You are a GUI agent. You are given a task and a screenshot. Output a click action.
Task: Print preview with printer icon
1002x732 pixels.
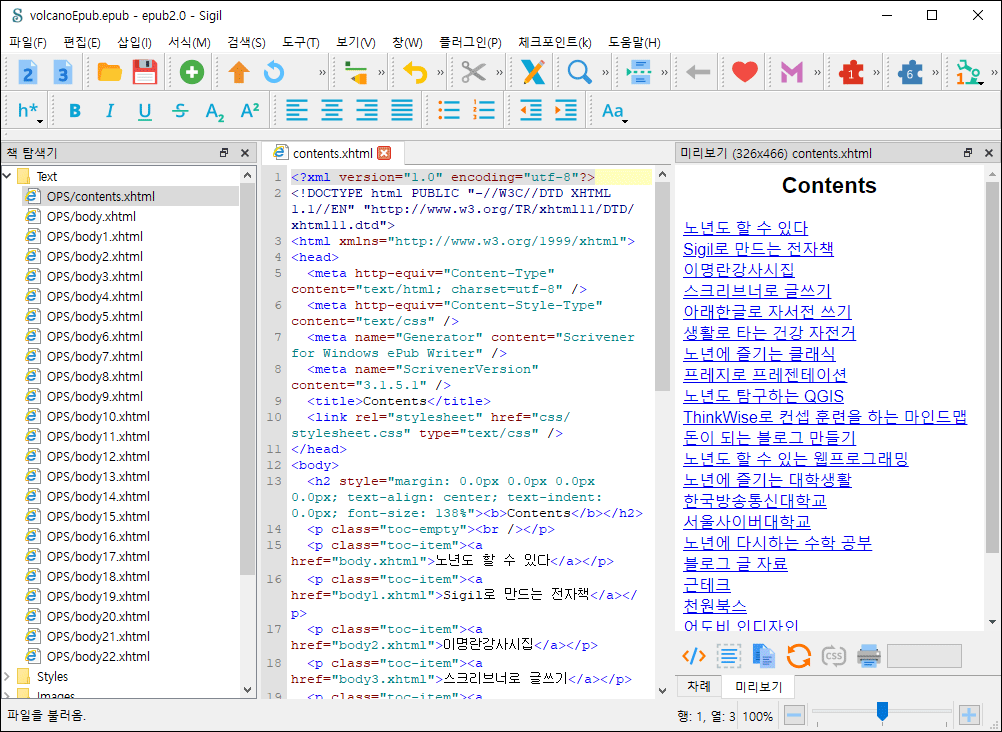point(868,656)
